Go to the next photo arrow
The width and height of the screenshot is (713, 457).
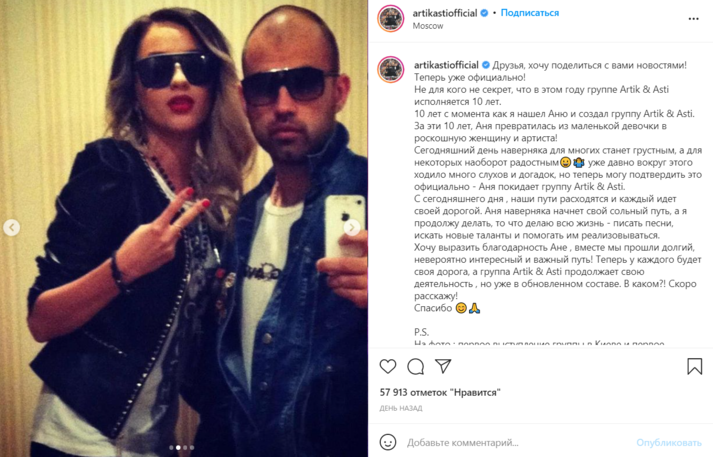352,227
